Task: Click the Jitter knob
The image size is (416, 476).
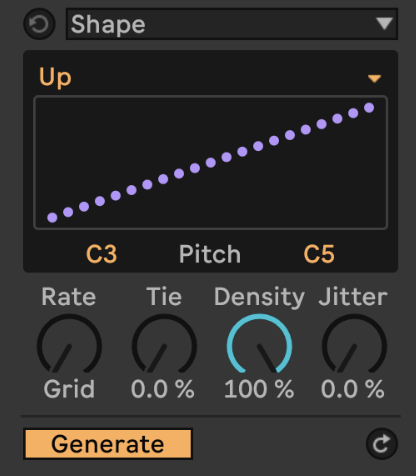Action: click(354, 344)
